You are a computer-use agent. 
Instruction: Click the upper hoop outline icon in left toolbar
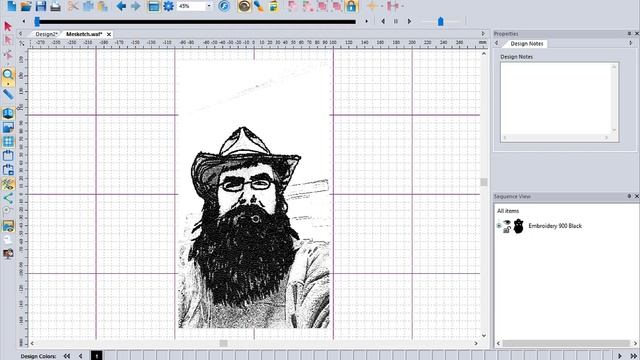(x=8, y=156)
